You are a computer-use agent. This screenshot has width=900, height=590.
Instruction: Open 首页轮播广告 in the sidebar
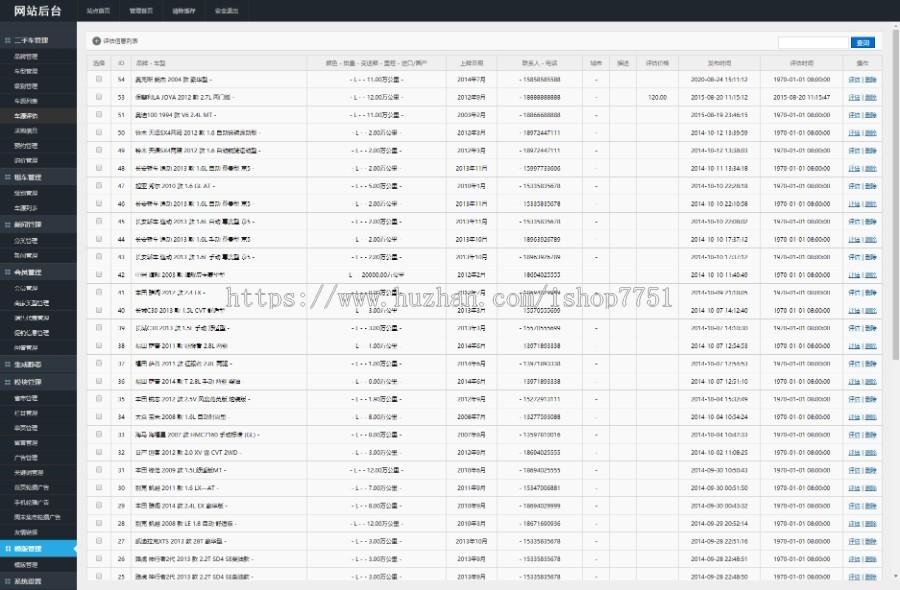[32, 487]
